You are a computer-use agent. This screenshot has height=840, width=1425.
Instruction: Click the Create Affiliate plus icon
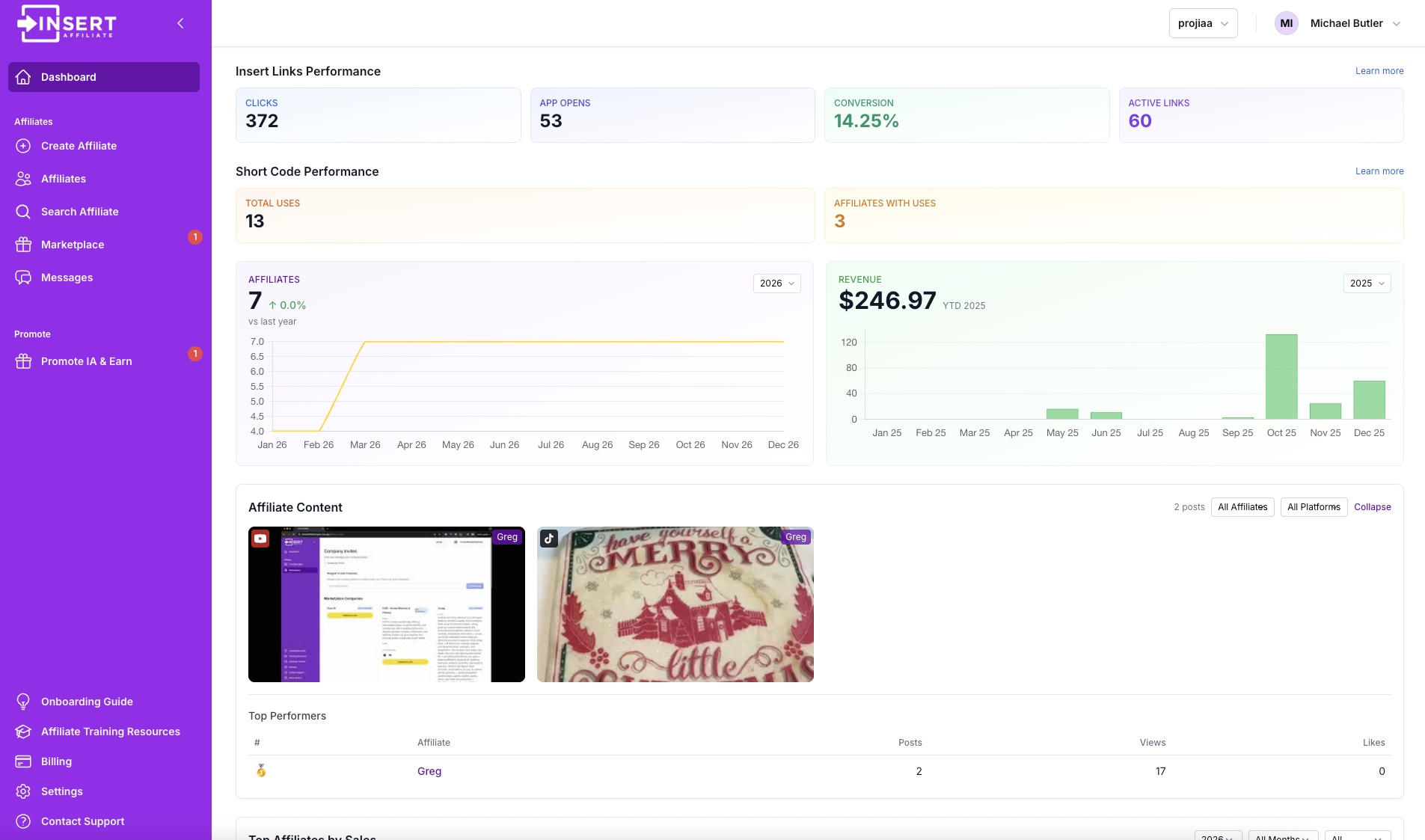pos(23,146)
